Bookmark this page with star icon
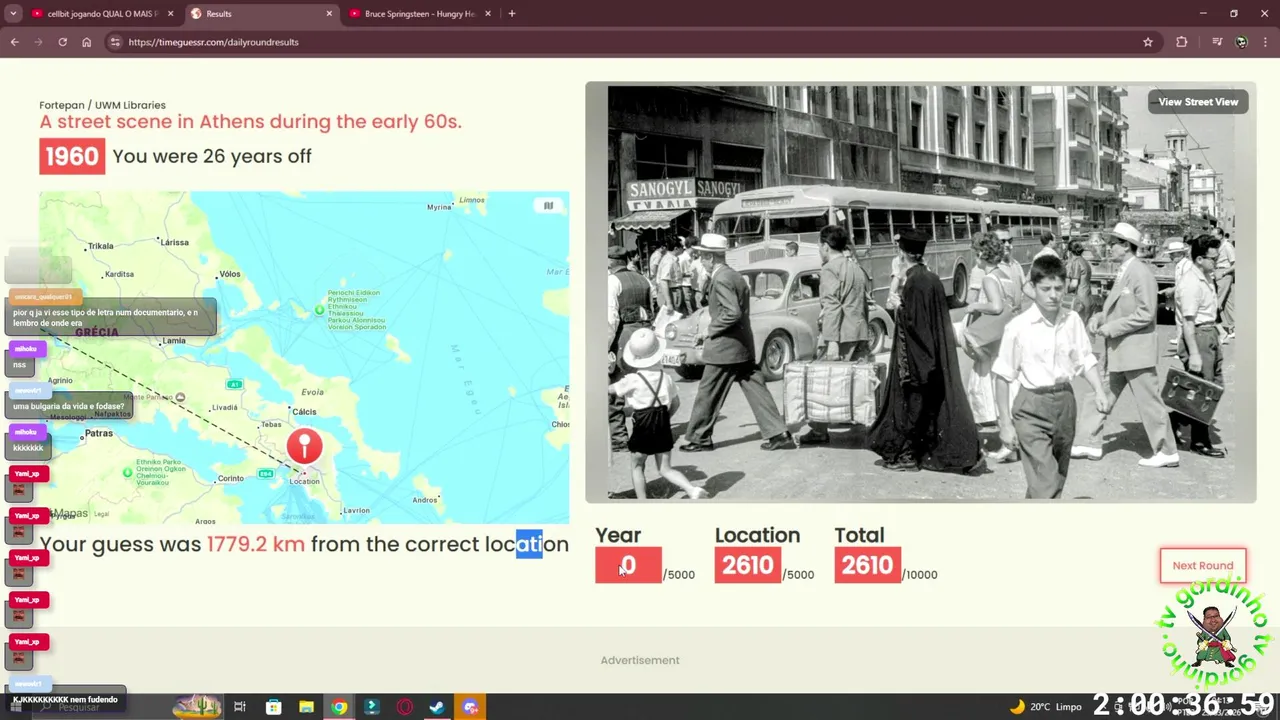This screenshot has height=720, width=1280. point(1148,42)
